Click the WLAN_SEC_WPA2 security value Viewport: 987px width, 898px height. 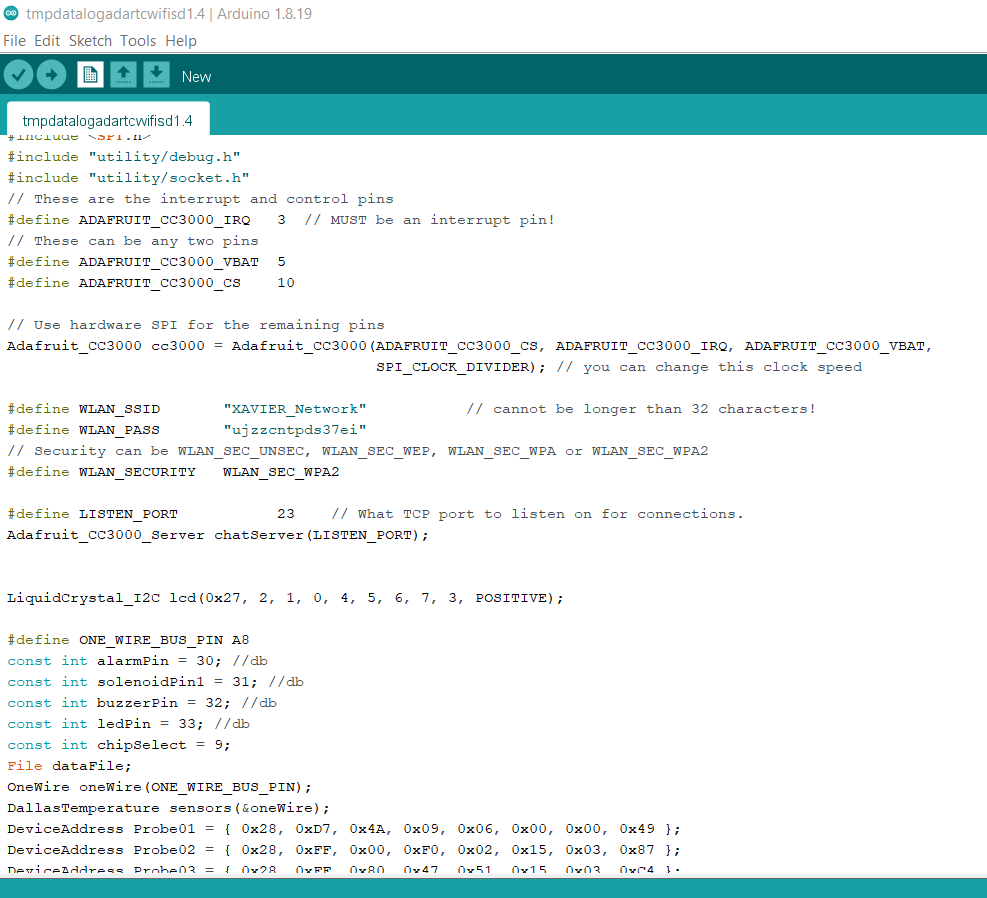pos(281,472)
